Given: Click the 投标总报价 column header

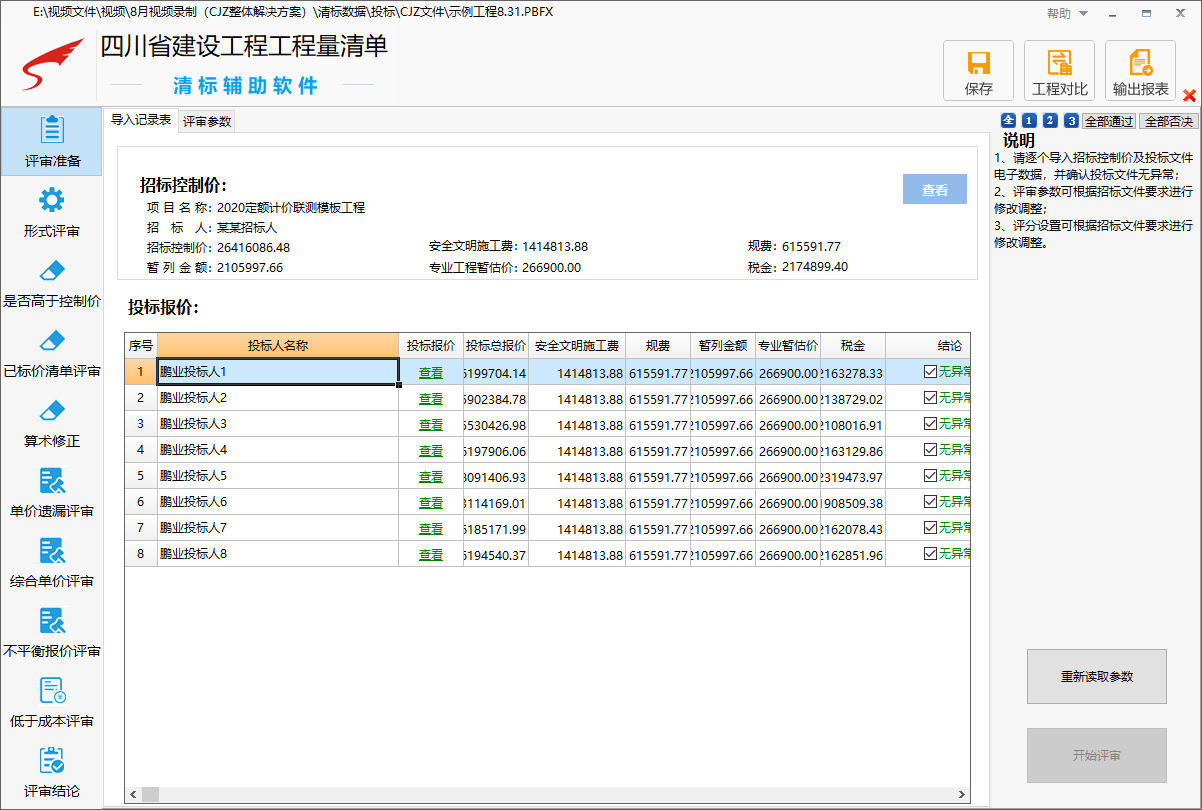Looking at the screenshot, I should pyautogui.click(x=496, y=346).
